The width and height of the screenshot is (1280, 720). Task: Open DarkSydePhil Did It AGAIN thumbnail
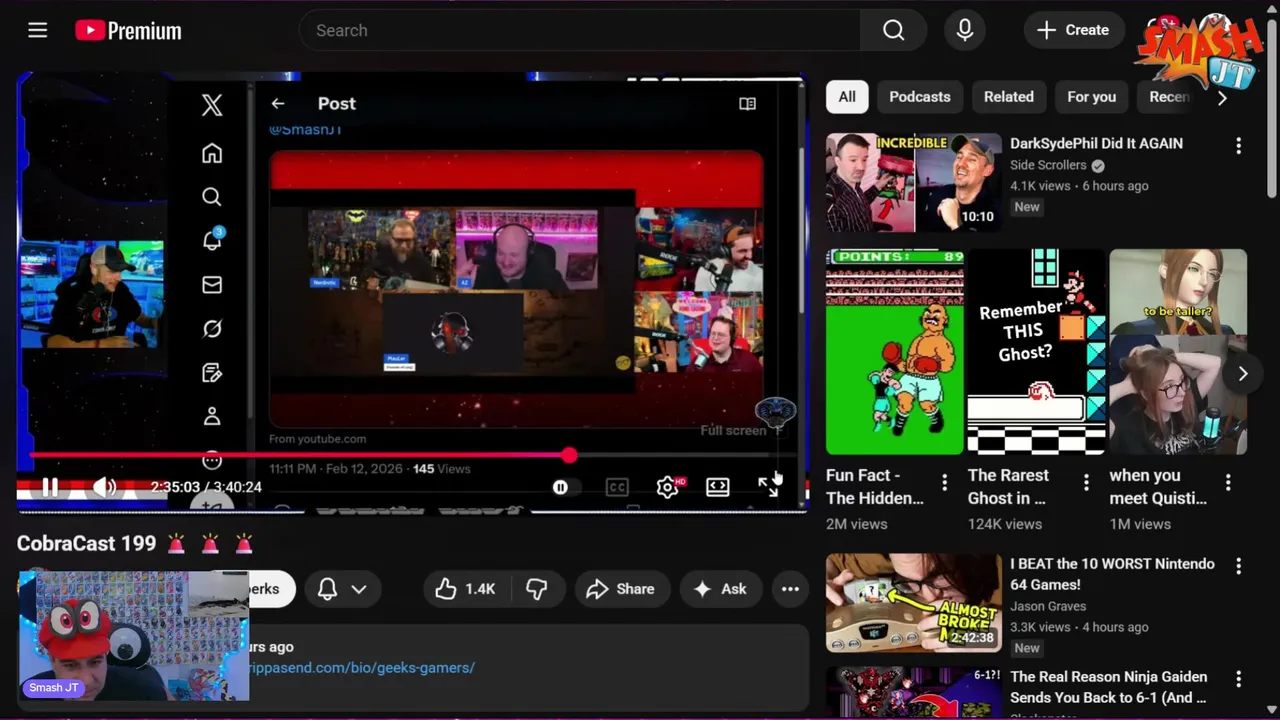click(914, 183)
